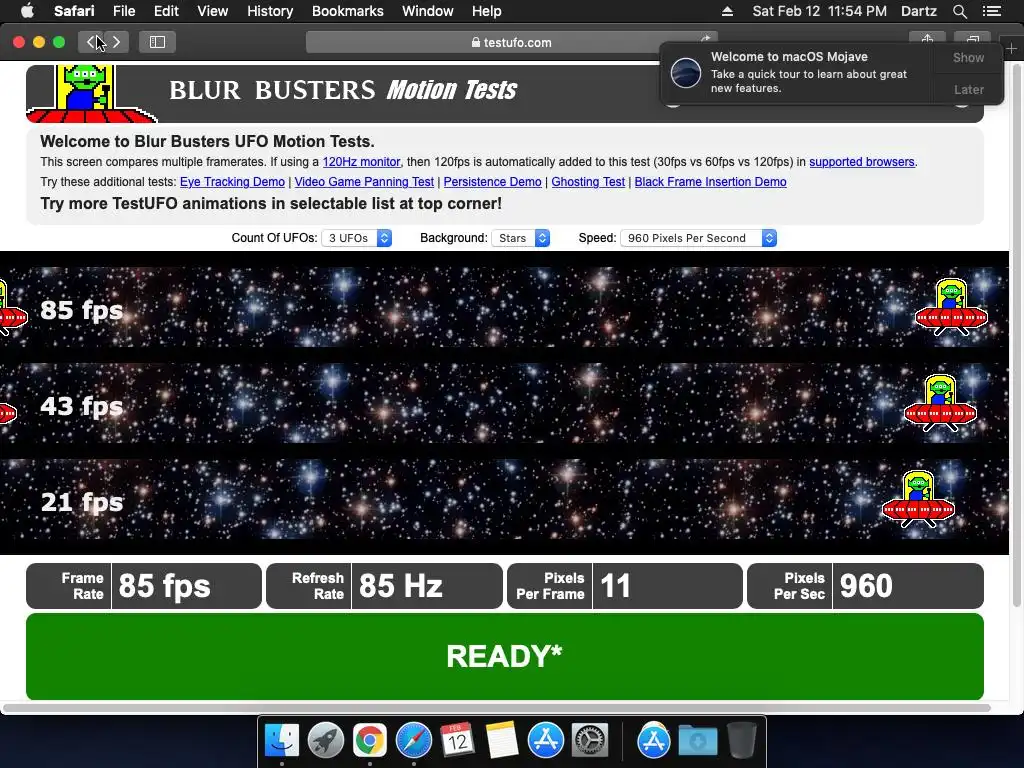Click Show on the Mojave notification

(968, 57)
